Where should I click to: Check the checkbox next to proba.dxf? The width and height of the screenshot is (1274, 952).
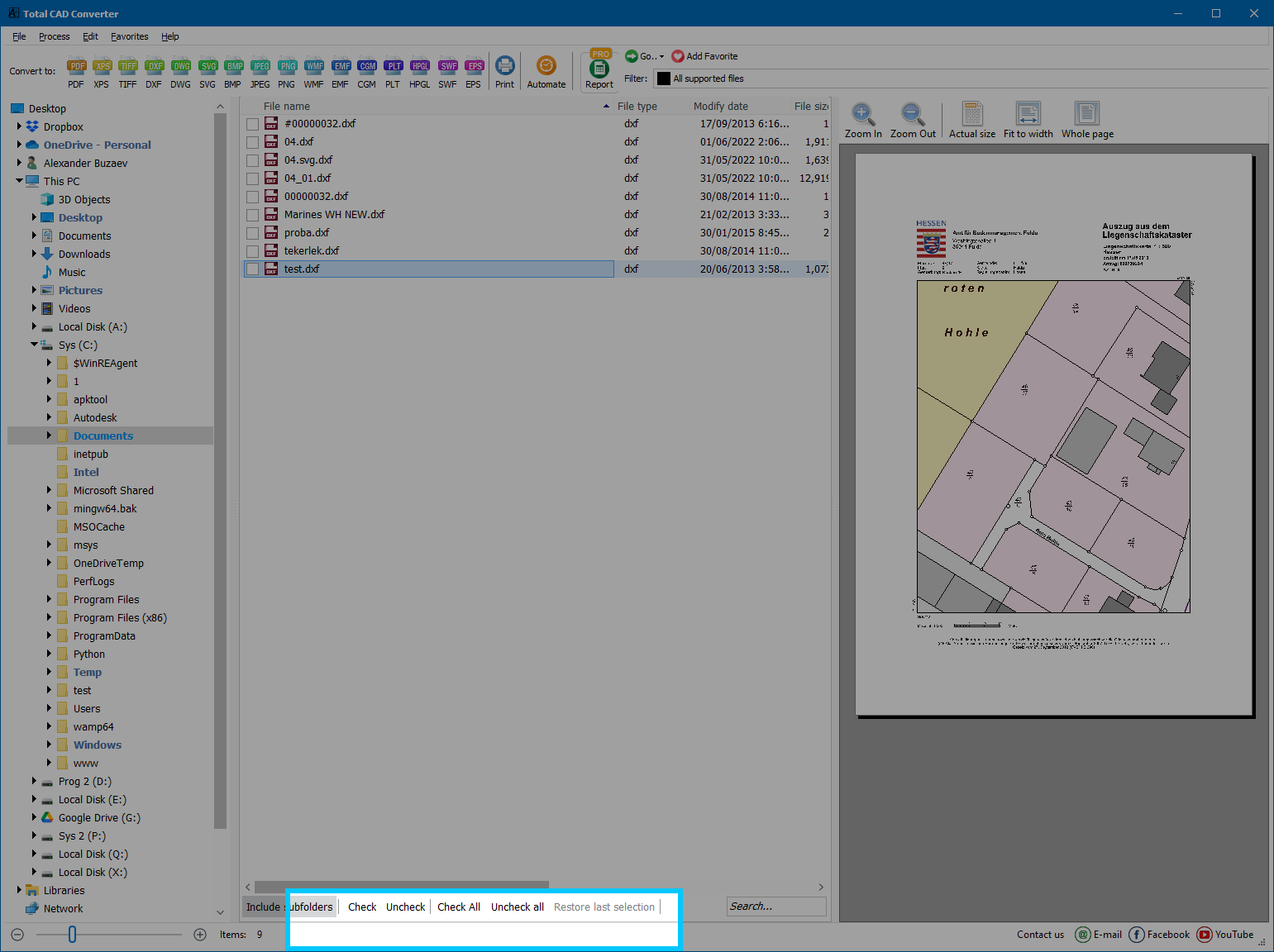[253, 232]
